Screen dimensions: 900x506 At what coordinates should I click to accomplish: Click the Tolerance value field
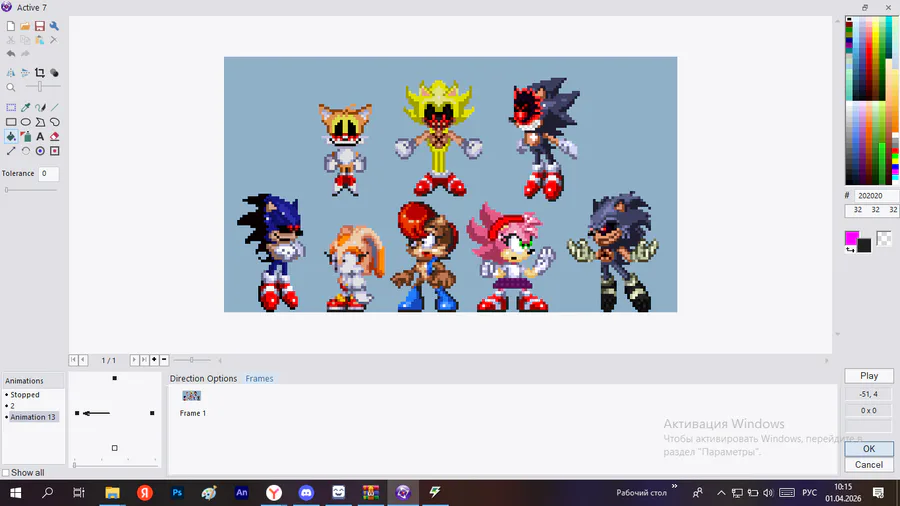(x=49, y=173)
